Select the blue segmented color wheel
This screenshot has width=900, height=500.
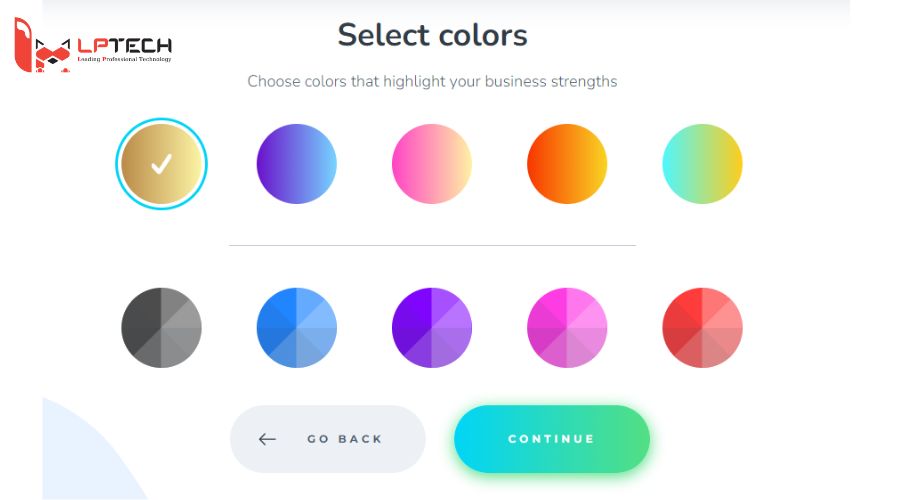(296, 328)
